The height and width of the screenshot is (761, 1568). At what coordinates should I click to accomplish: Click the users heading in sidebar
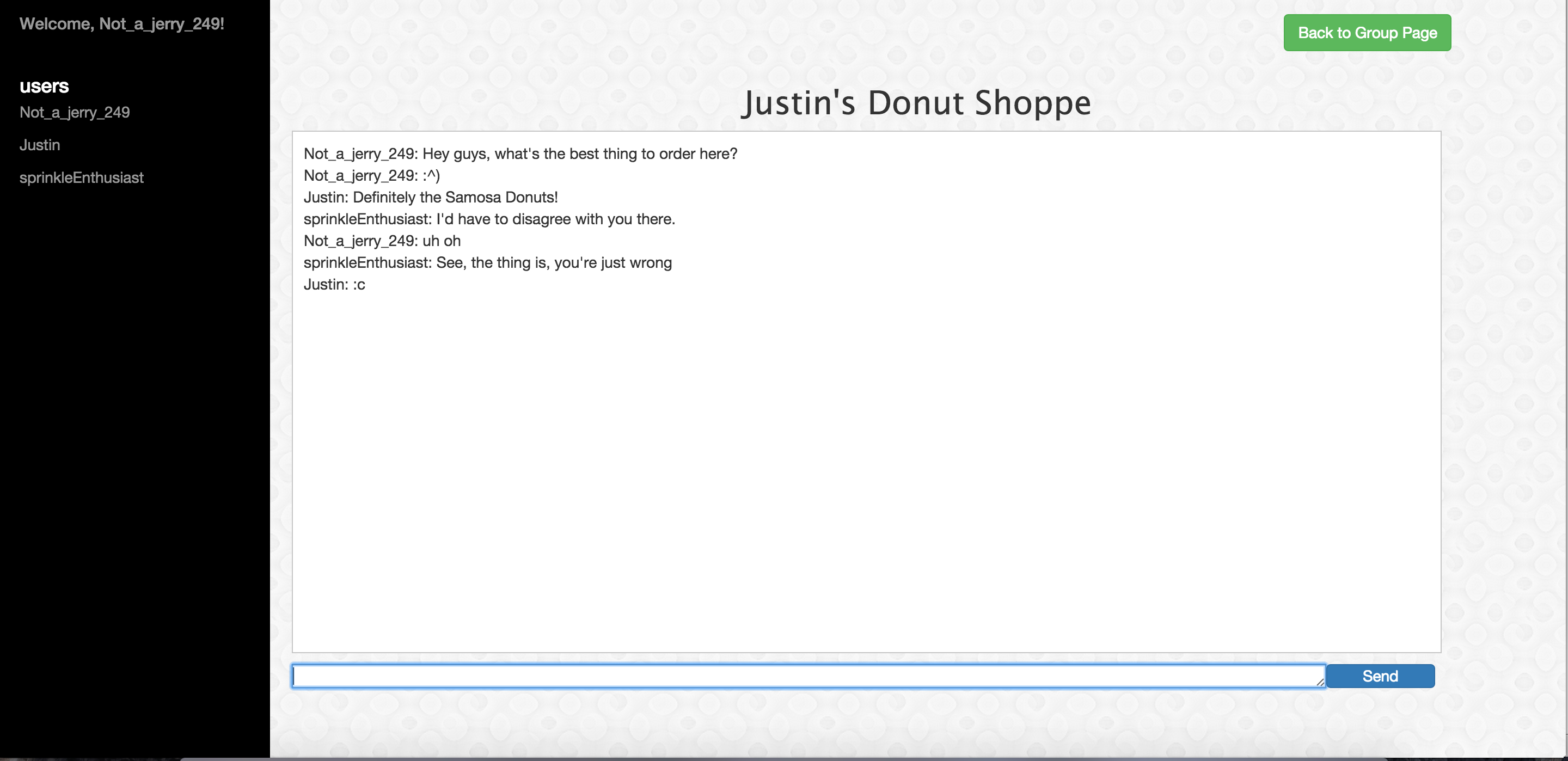pyautogui.click(x=44, y=87)
